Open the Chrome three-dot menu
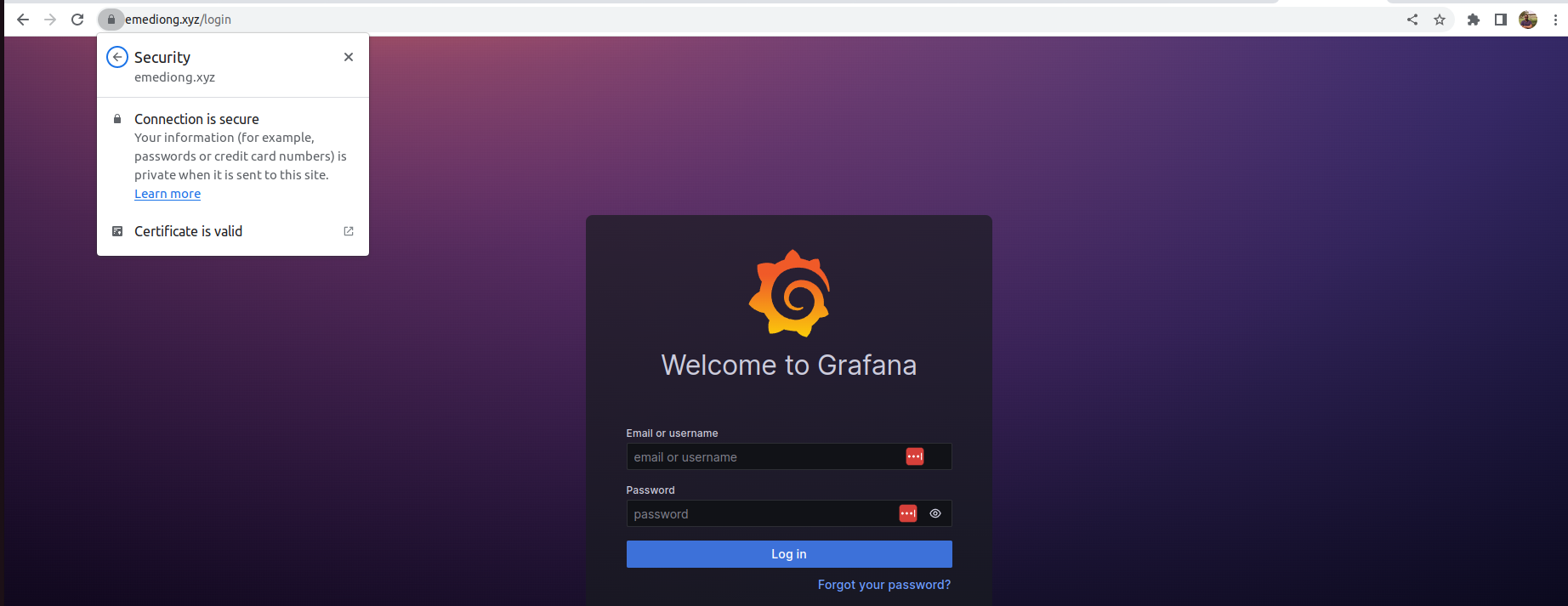 [1555, 20]
